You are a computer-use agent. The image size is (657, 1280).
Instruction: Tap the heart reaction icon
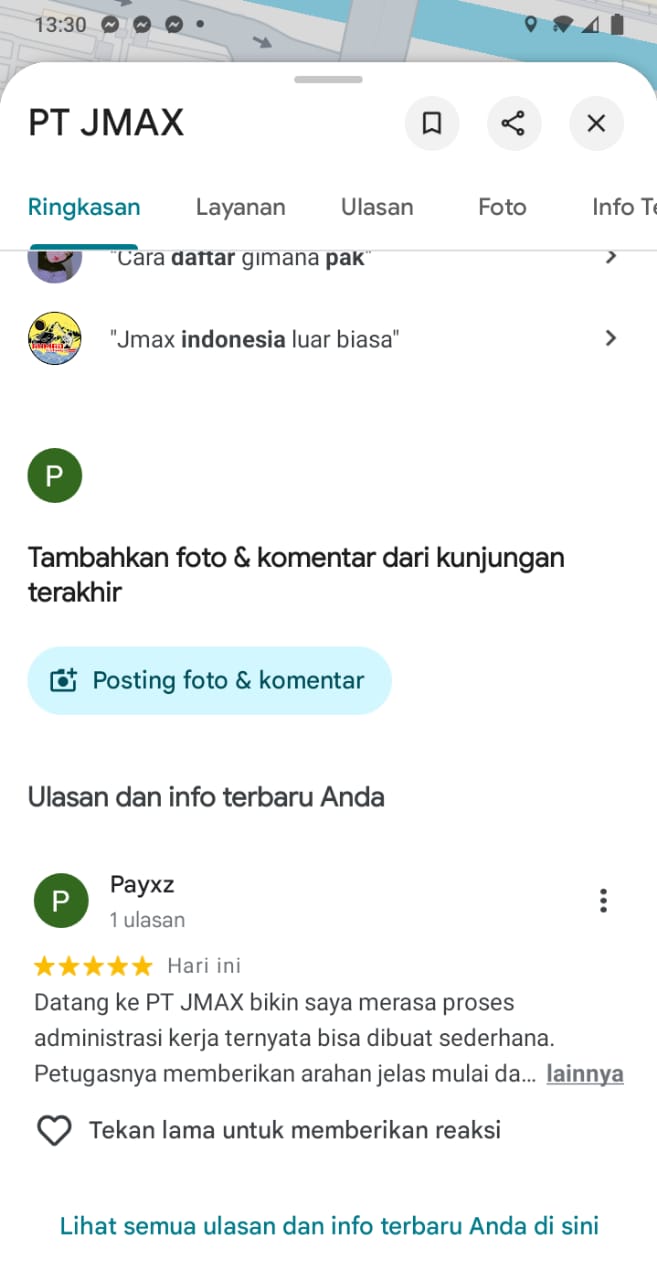tap(54, 1131)
